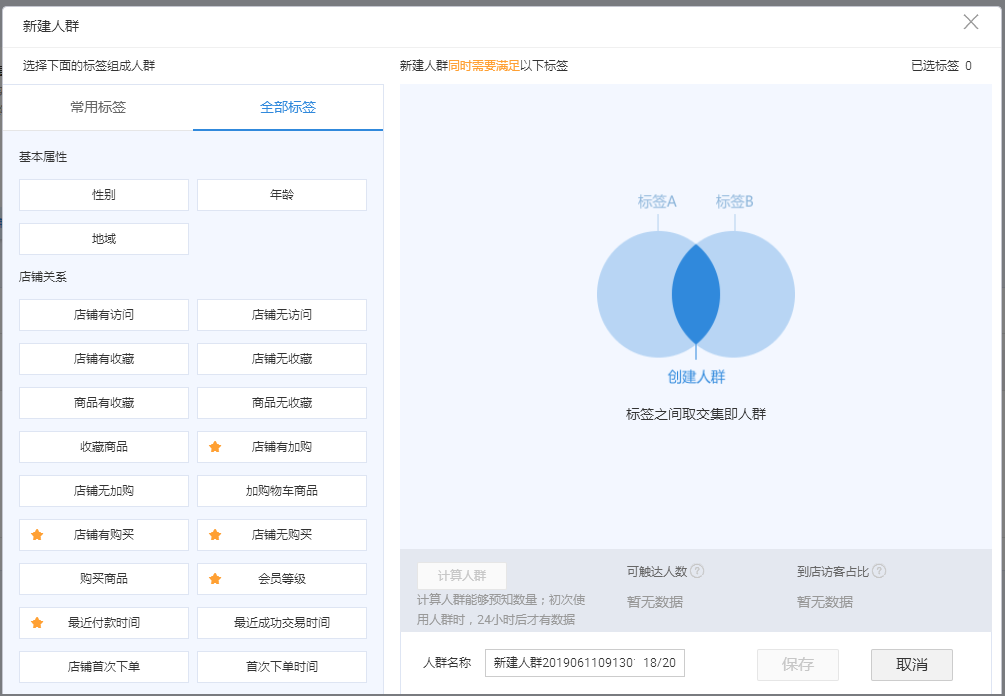The image size is (1005, 696).
Task: Click star icon on 店铺有加购 tag
Action: pos(215,447)
